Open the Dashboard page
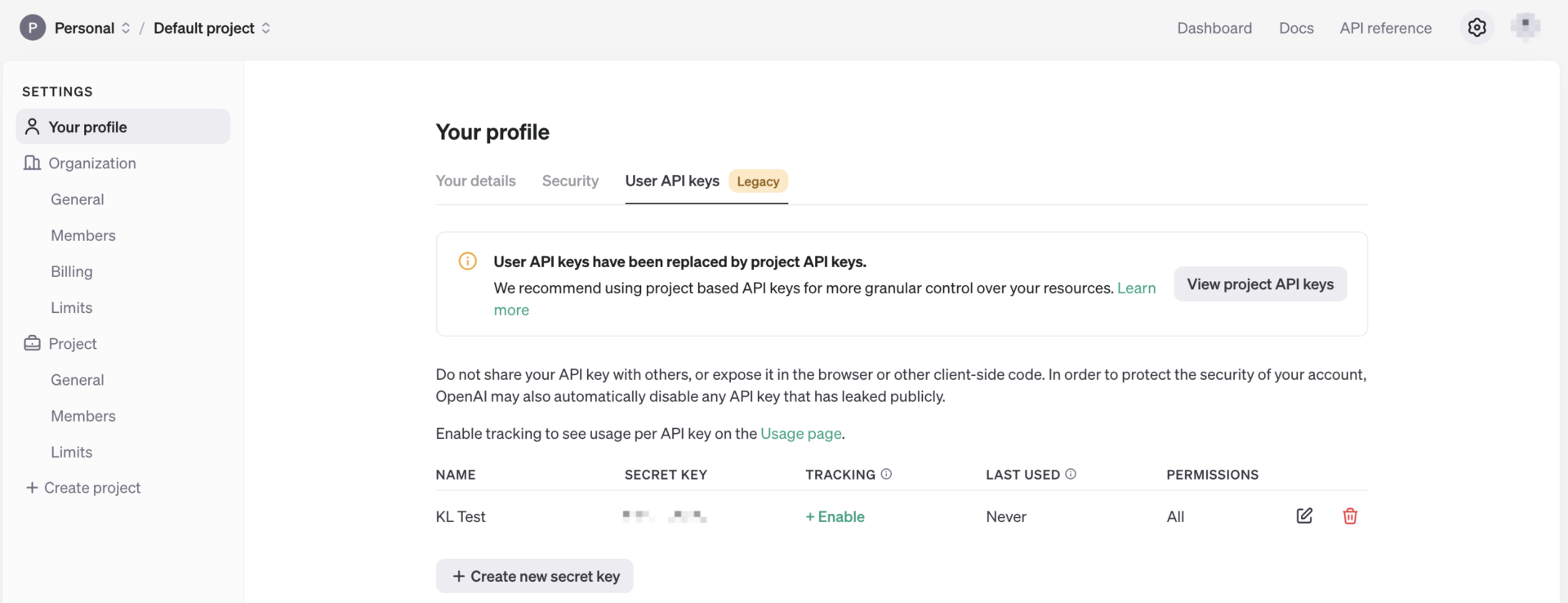Viewport: 1568px width, 603px height. [x=1214, y=27]
